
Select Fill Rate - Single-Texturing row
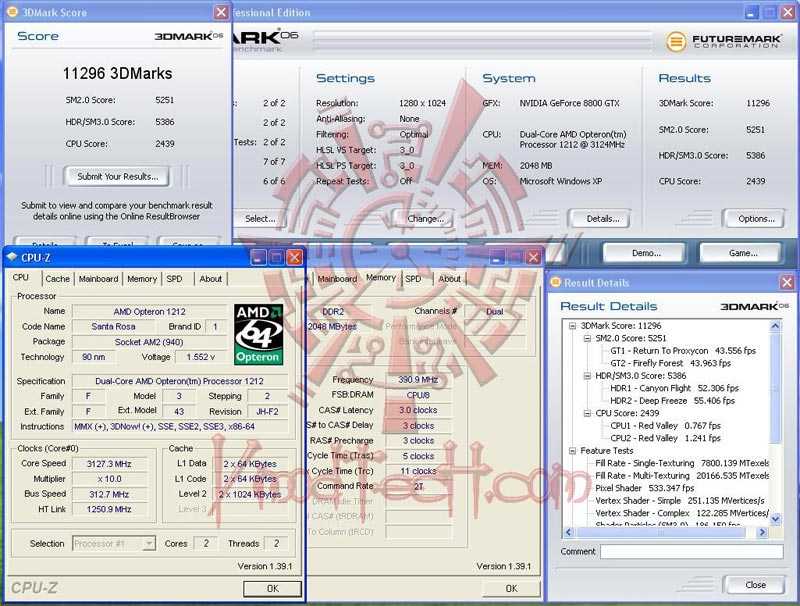point(682,463)
